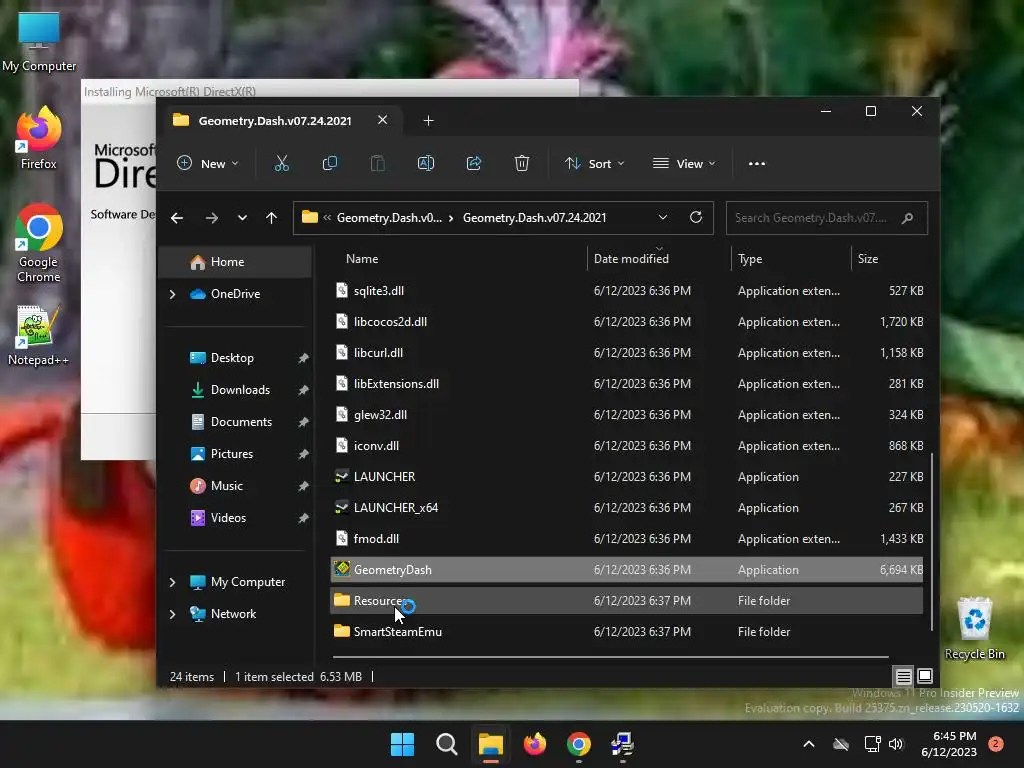This screenshot has width=1024, height=768.
Task: Open Firefox desktop shortcut
Action: (x=38, y=138)
